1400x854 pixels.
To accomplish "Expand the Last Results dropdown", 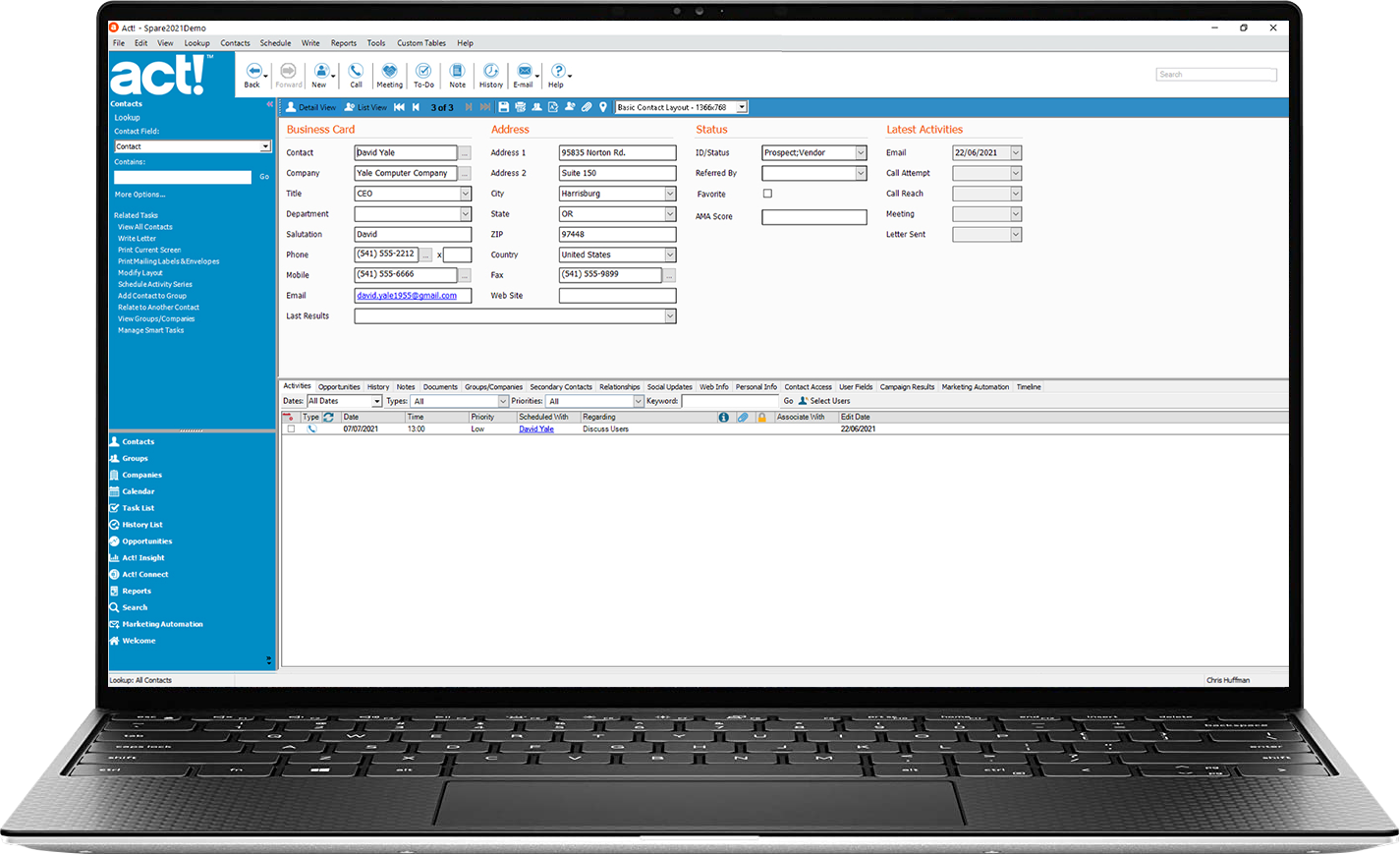I will (x=670, y=316).
